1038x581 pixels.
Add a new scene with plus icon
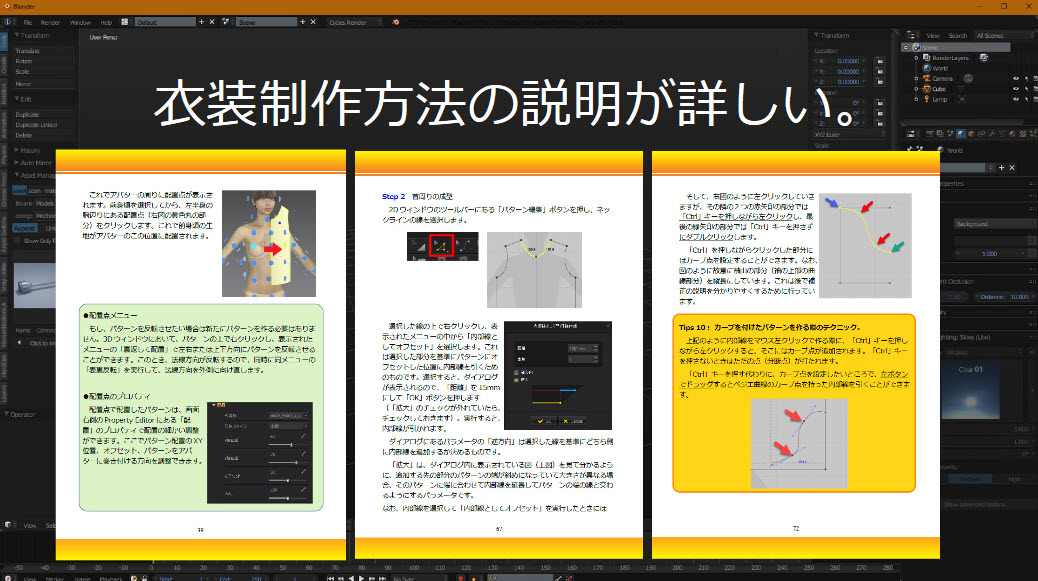pos(303,22)
